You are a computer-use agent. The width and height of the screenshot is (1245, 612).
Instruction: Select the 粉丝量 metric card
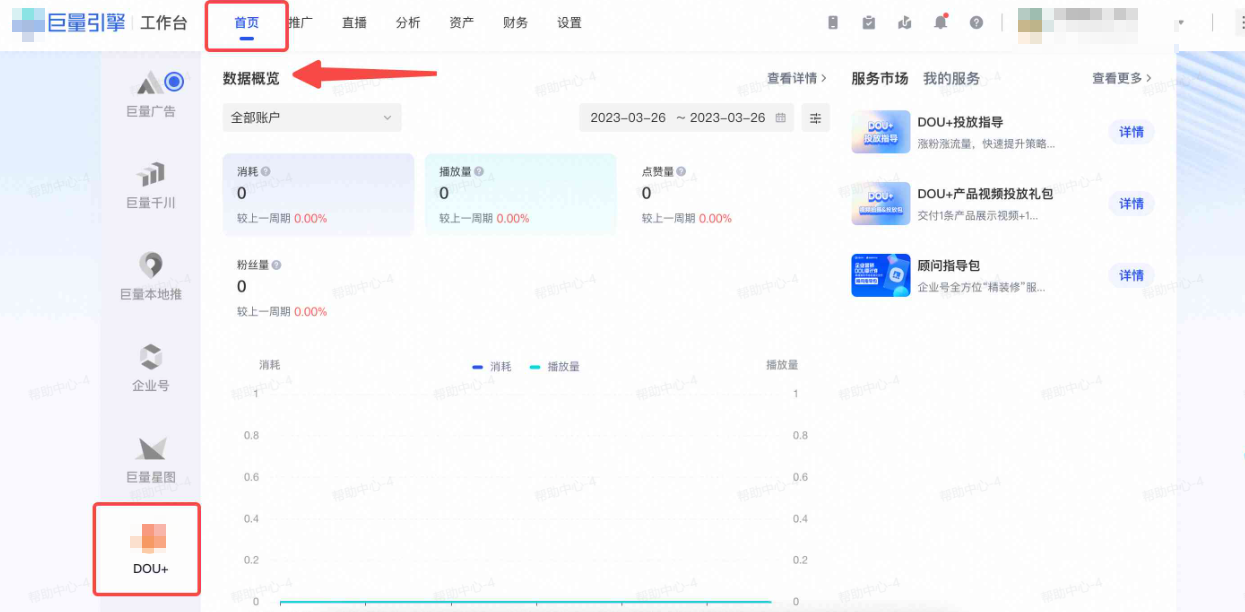click(318, 288)
